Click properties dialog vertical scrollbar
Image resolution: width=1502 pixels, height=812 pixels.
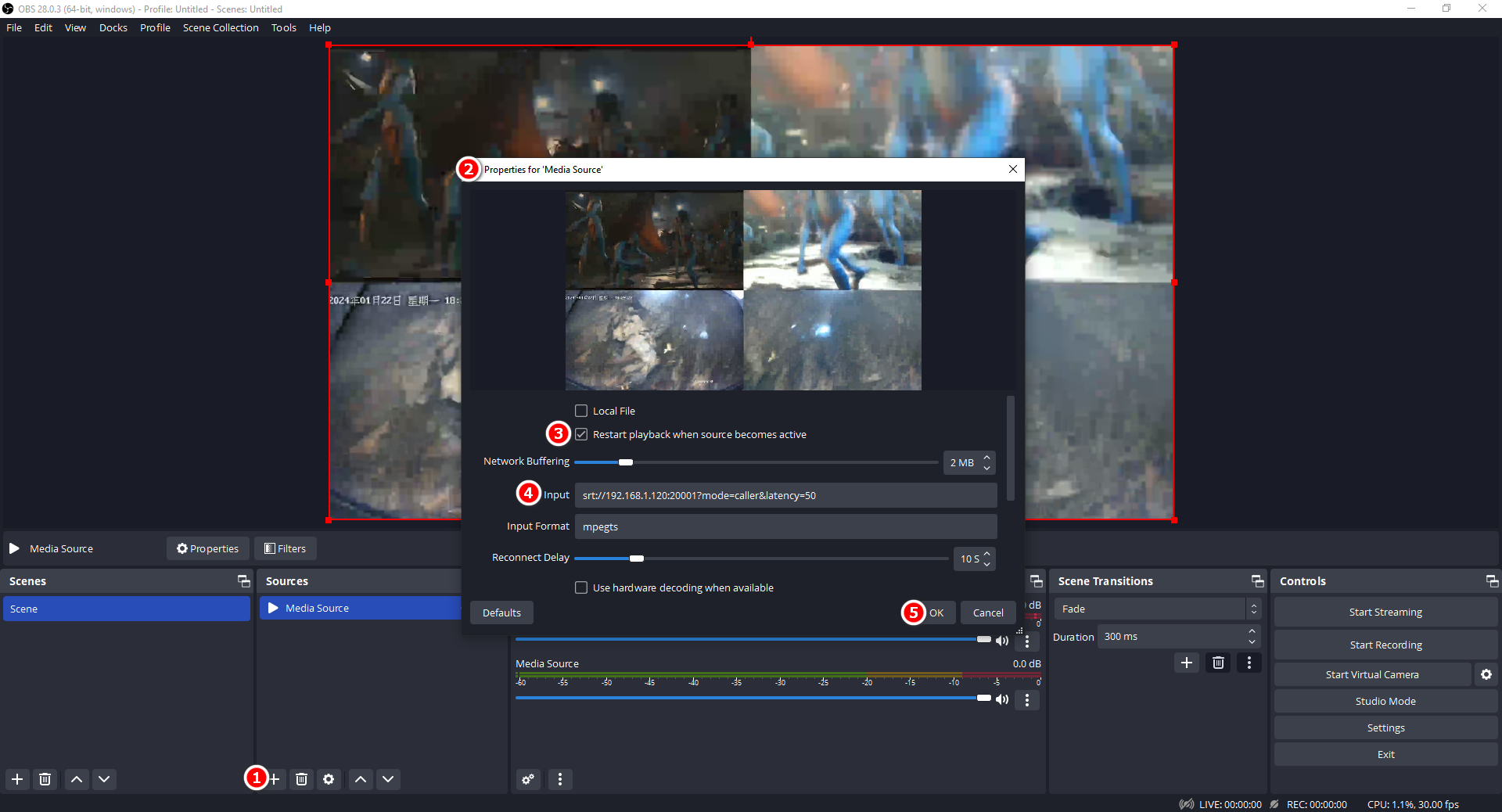pyautogui.click(x=1011, y=448)
